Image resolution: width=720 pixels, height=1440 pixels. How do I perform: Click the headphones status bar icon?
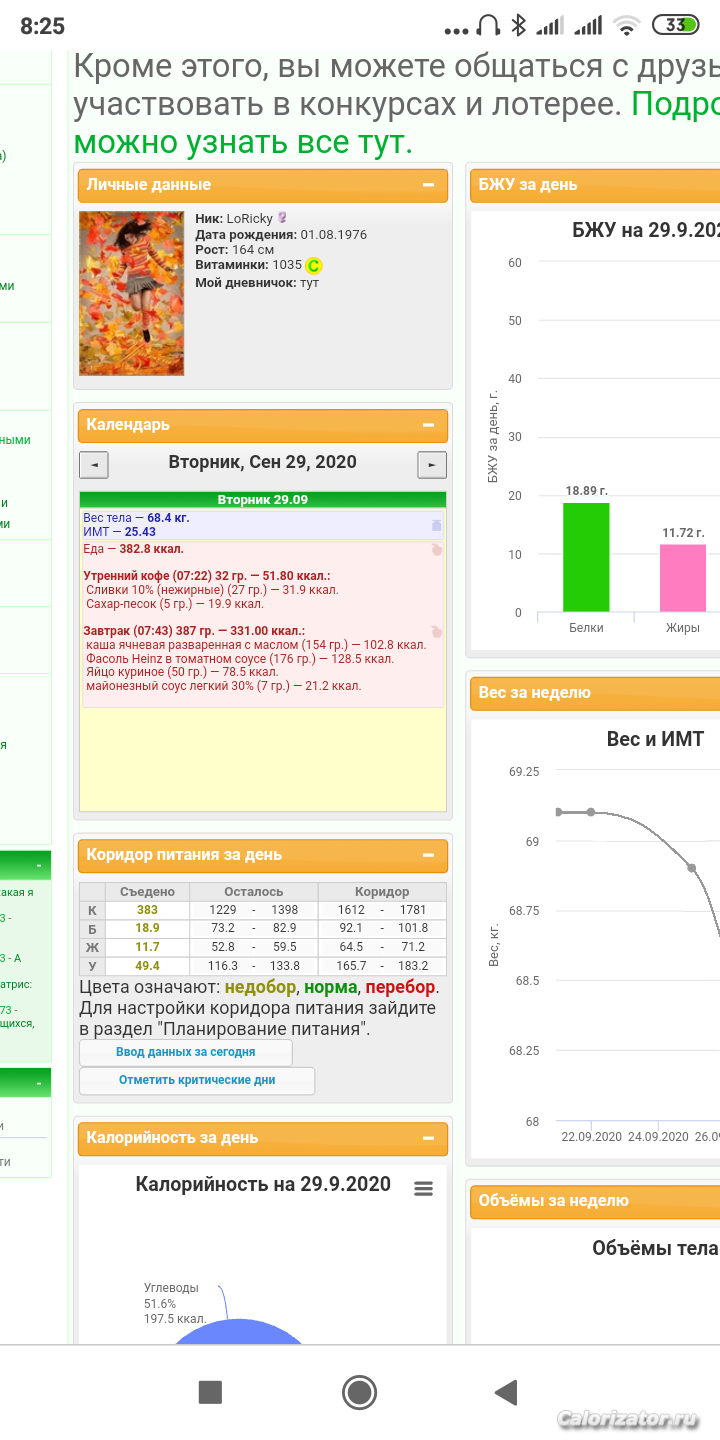point(488,25)
